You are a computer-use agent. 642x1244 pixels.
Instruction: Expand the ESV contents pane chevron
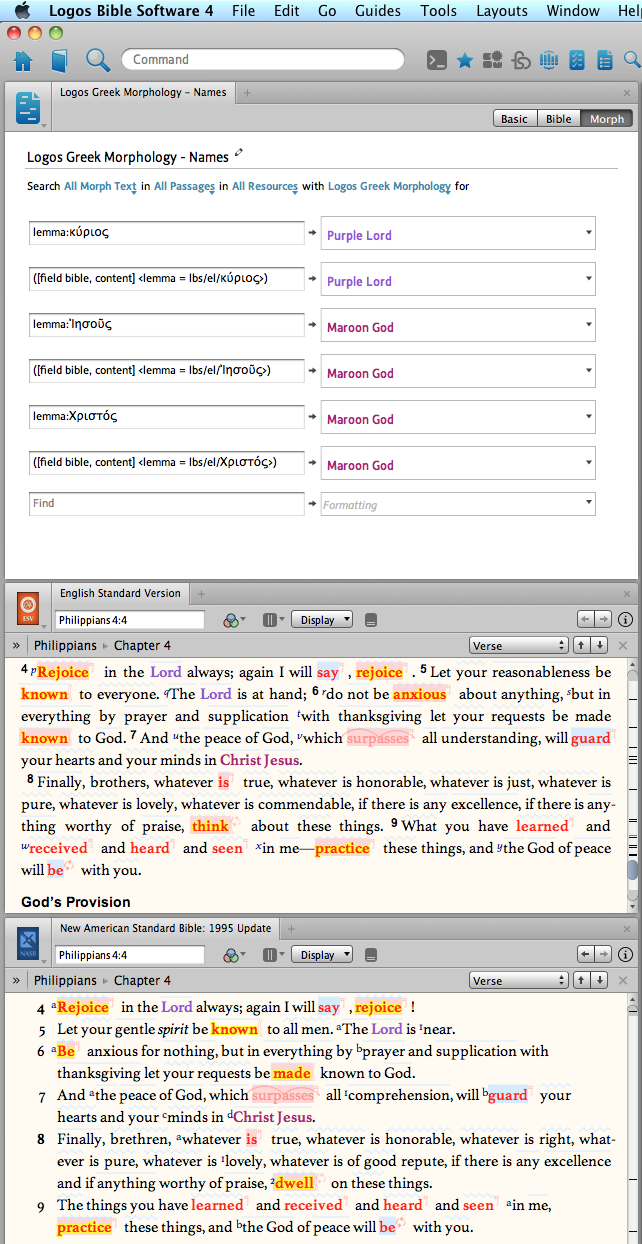point(15,645)
